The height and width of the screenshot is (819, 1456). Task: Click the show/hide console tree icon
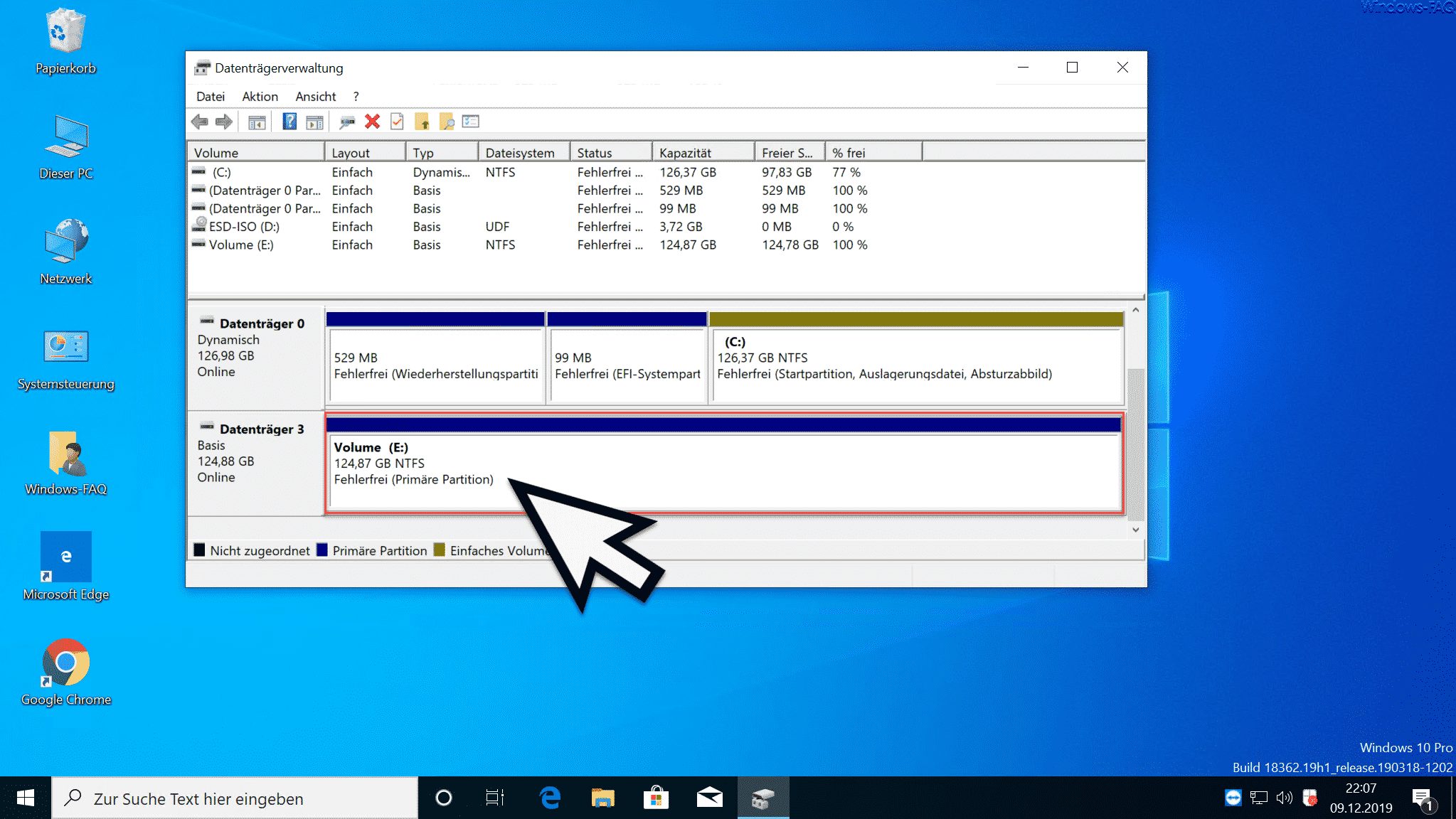point(257,122)
